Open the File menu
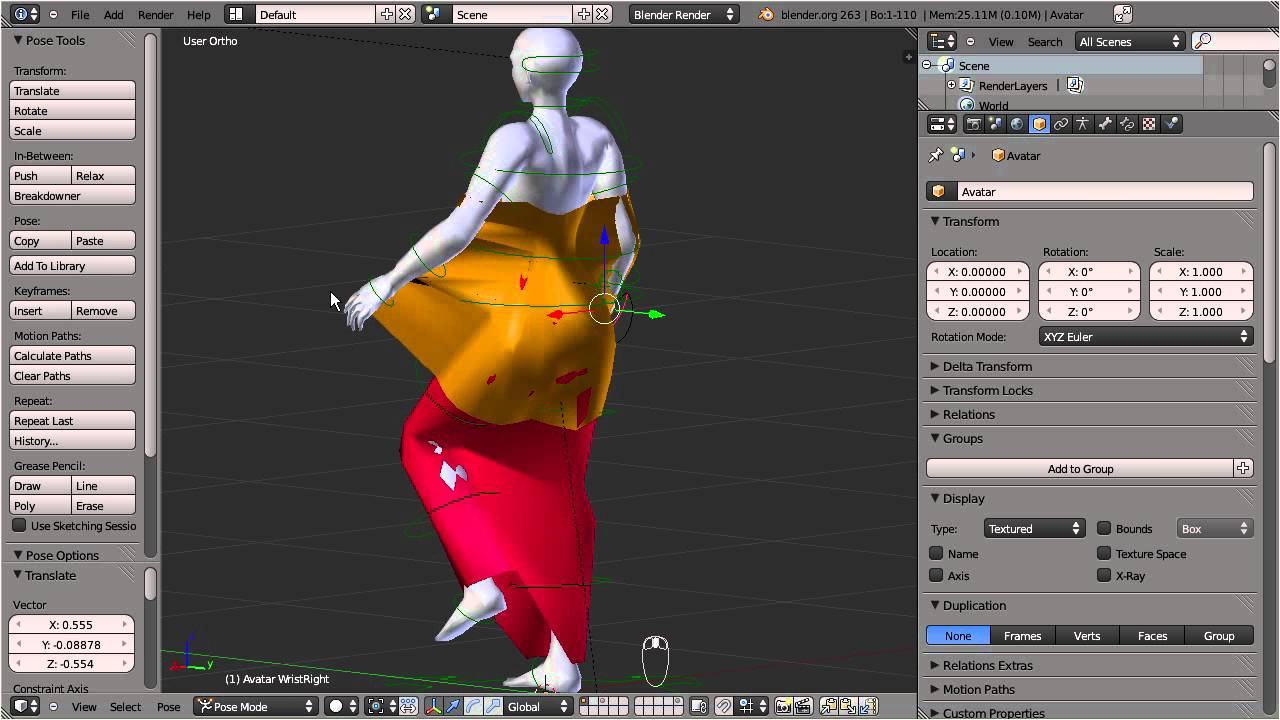Image resolution: width=1280 pixels, height=720 pixels. pos(80,14)
